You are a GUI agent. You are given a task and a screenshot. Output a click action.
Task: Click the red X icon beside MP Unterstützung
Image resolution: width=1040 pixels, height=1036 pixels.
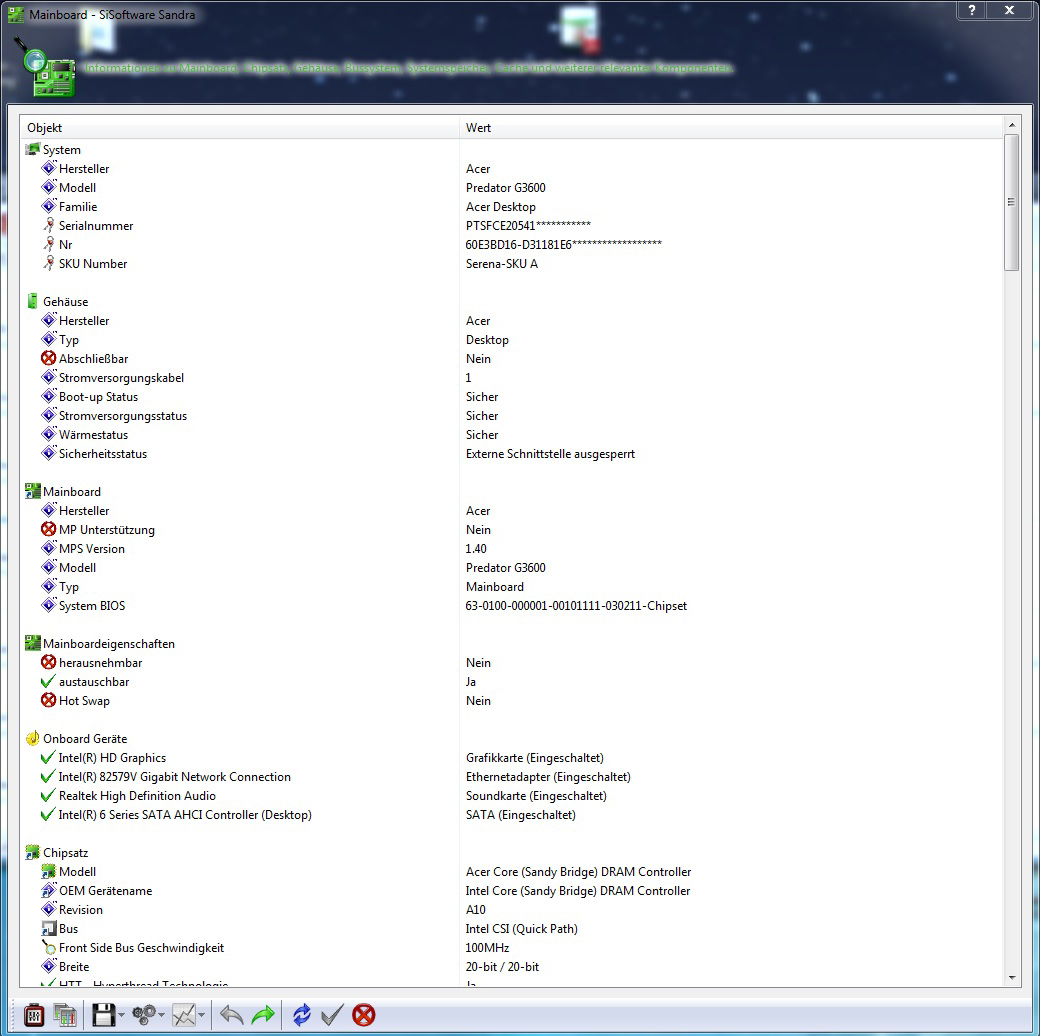click(x=48, y=529)
